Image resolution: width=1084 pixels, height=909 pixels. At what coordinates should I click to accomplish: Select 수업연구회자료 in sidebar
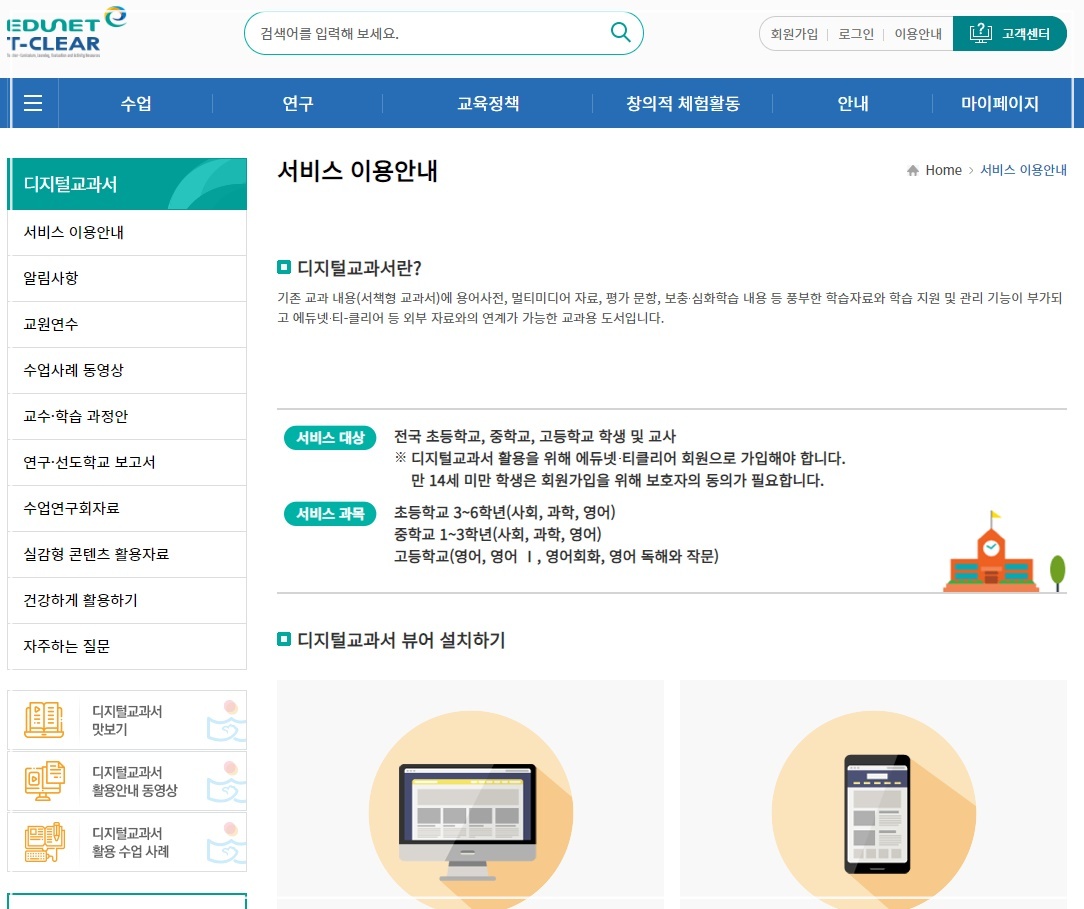pyautogui.click(x=127, y=508)
